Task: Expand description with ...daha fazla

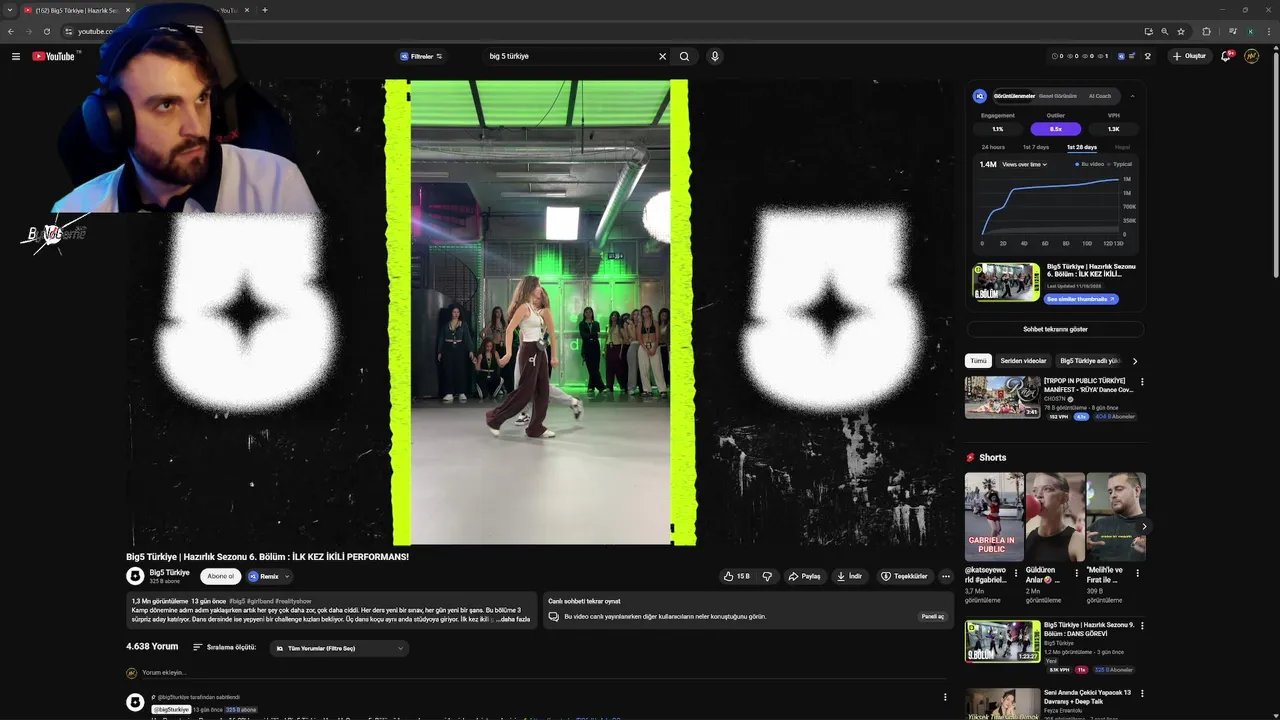Action: (514, 619)
